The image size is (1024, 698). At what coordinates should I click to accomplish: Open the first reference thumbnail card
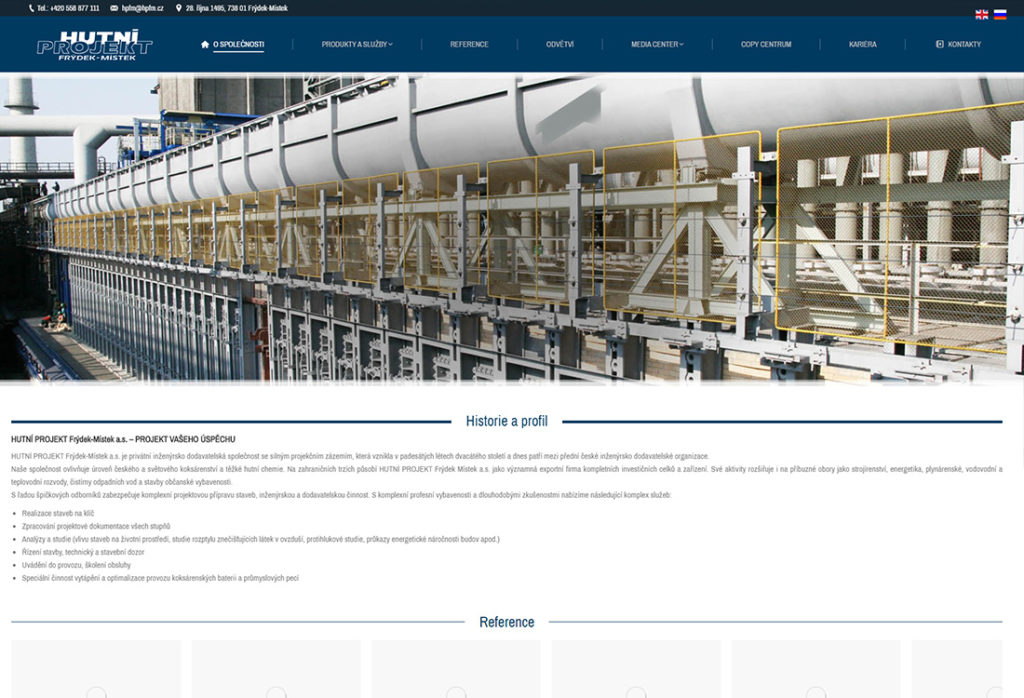[96, 669]
